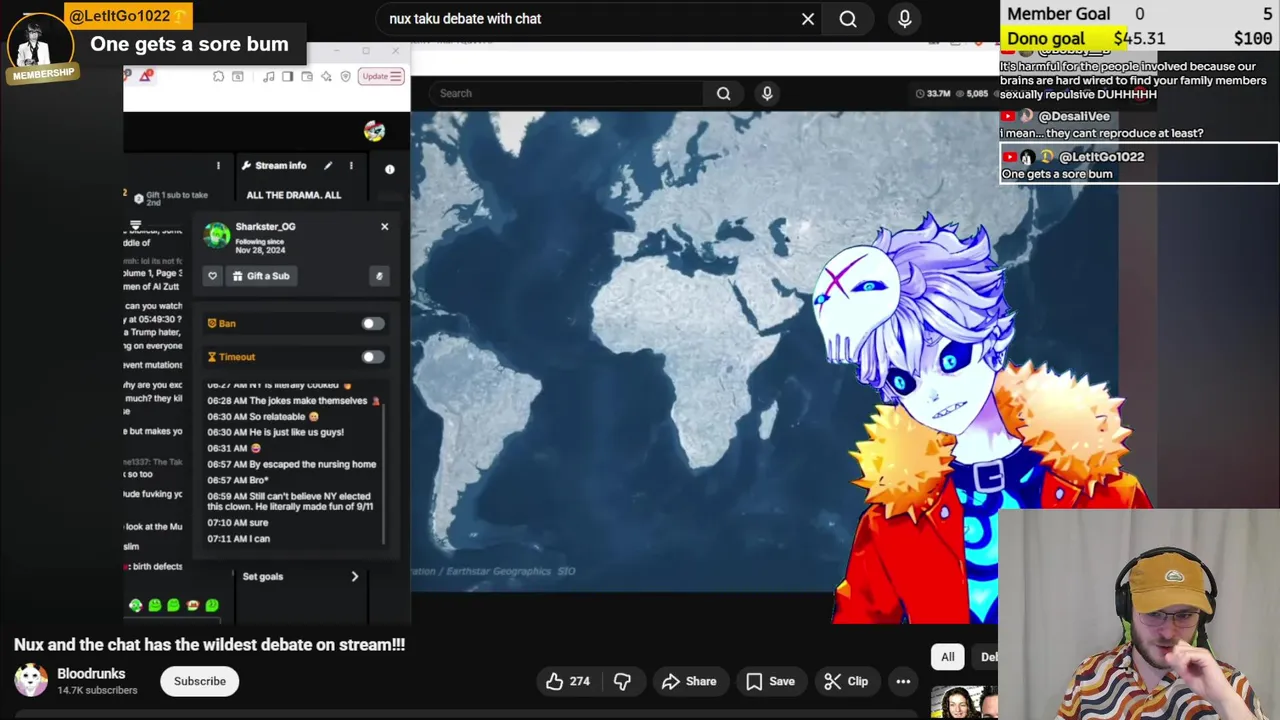This screenshot has width=1280, height=720.
Task: Click the recommended video thumbnail below All
Action: [x=964, y=703]
